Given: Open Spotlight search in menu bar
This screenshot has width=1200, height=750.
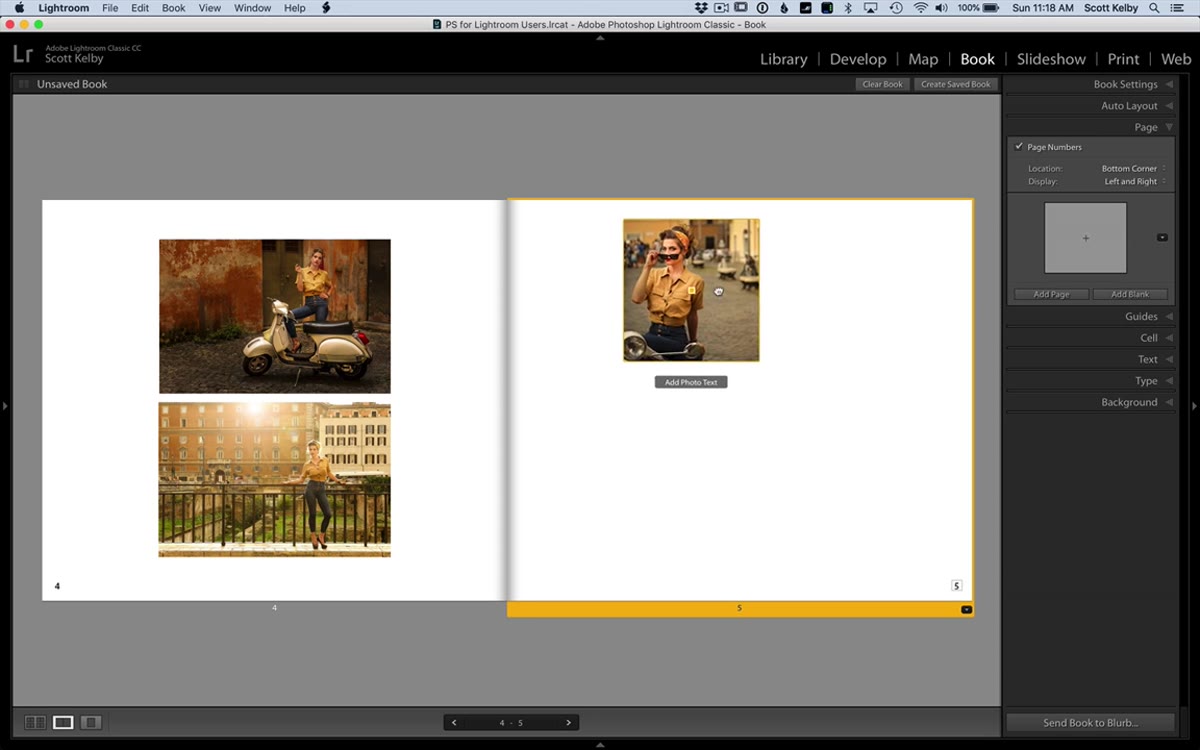Looking at the screenshot, I should [x=1155, y=8].
